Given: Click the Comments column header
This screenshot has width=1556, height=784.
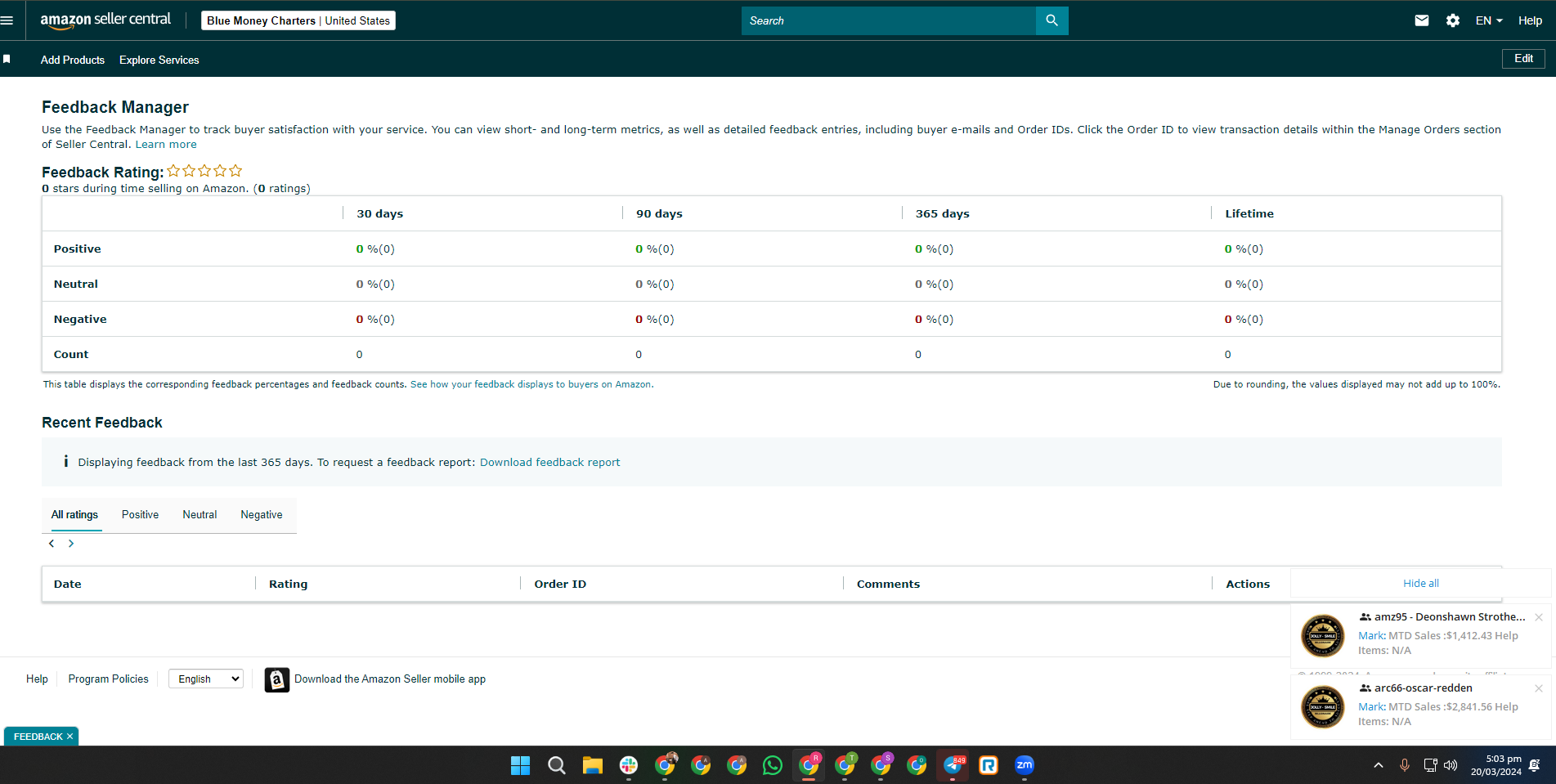Looking at the screenshot, I should point(888,585).
